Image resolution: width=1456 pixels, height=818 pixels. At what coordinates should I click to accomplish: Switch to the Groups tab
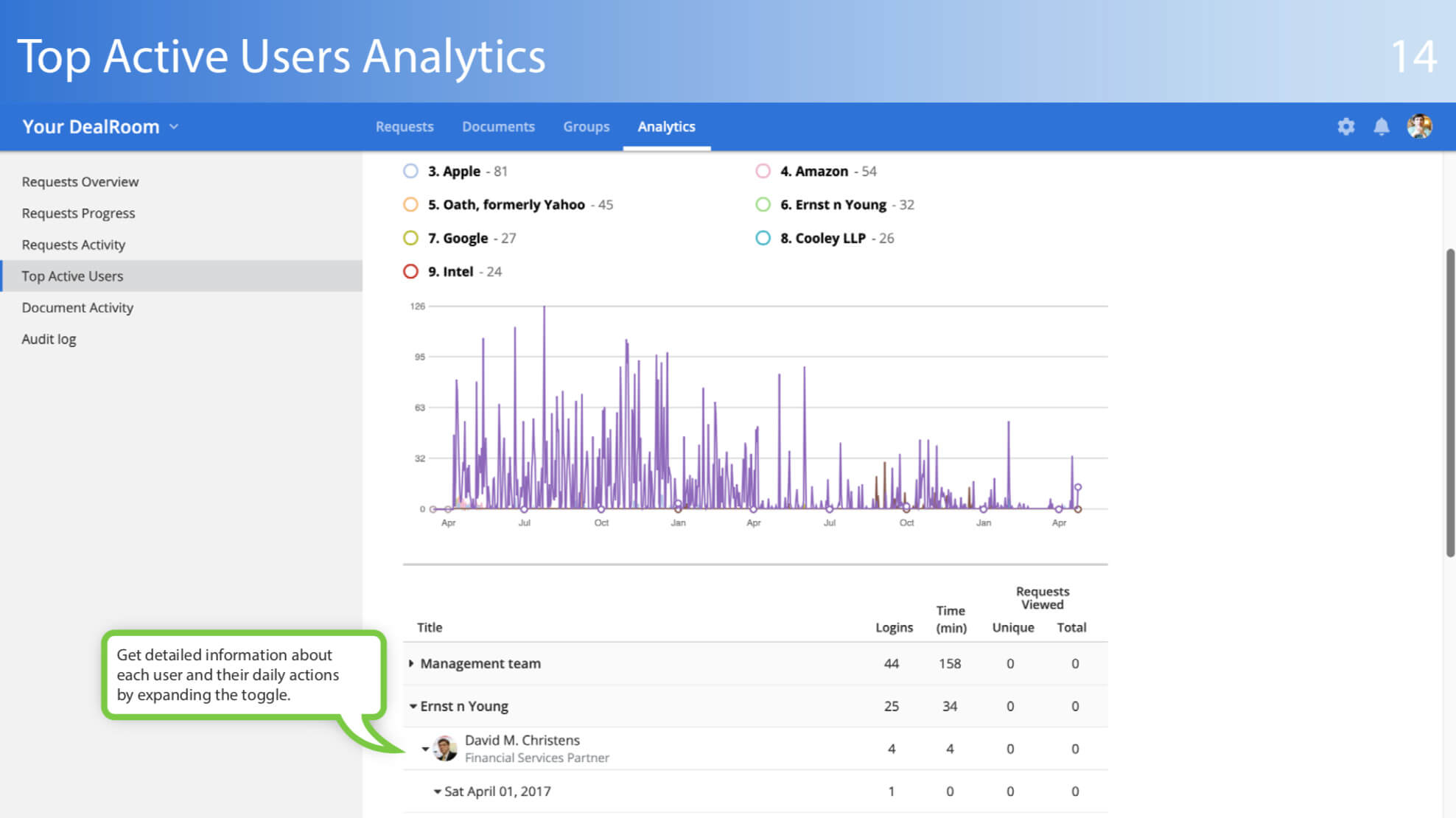[x=587, y=127]
